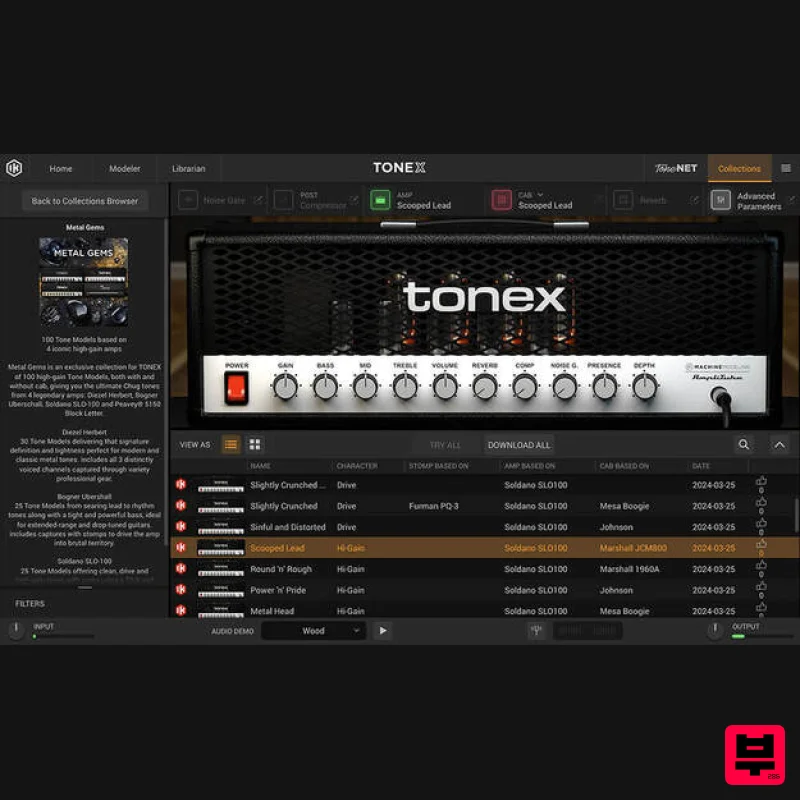Sort by the NAME column header
This screenshot has height=800, width=800.
point(260,466)
